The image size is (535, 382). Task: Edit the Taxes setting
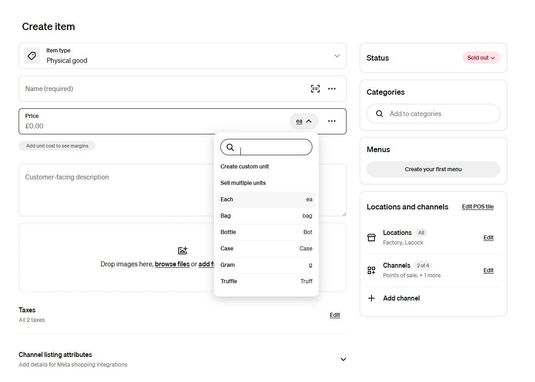[x=335, y=315]
